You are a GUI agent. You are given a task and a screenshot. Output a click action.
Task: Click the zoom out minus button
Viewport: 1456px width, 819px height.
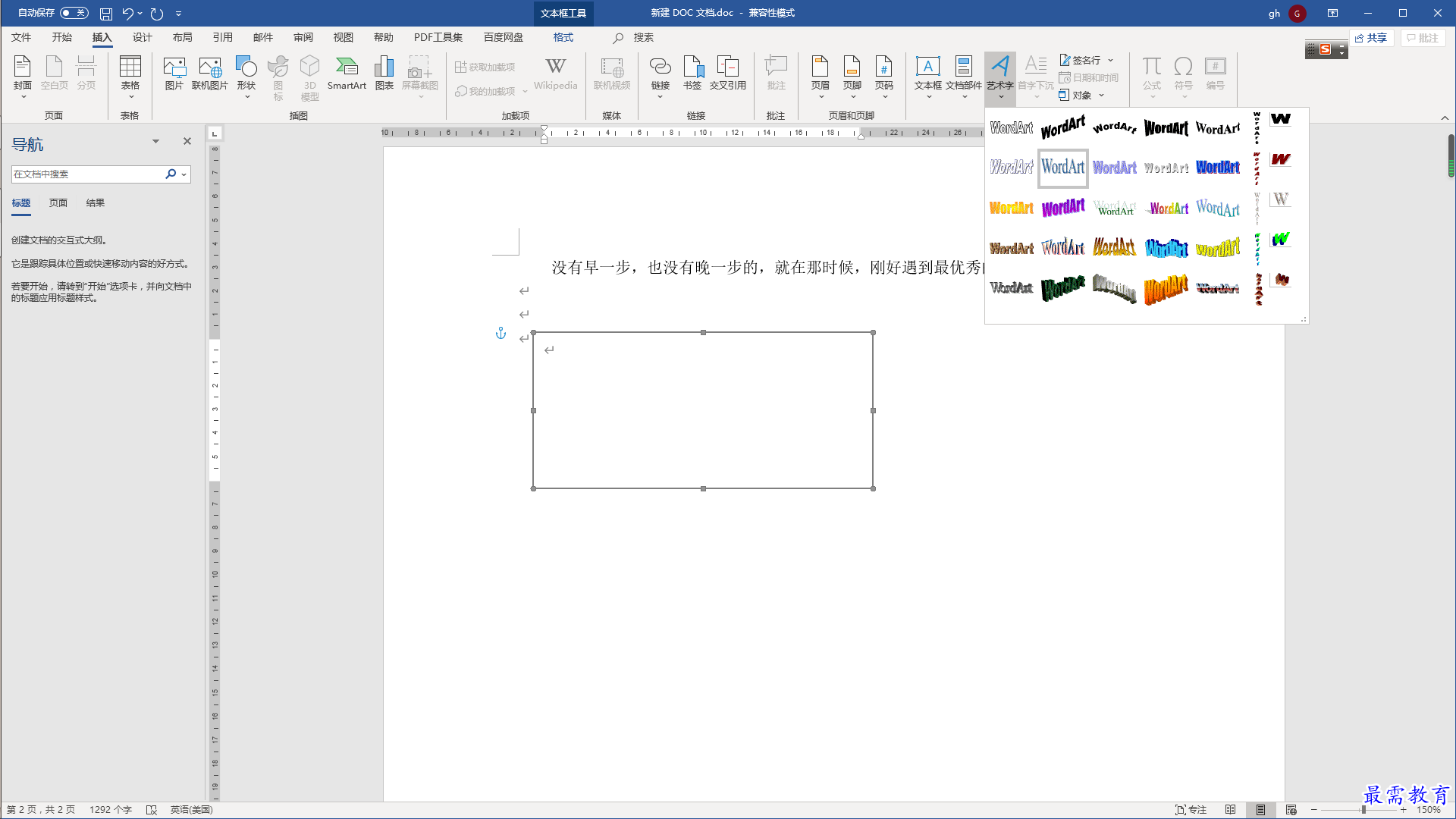click(x=1314, y=810)
